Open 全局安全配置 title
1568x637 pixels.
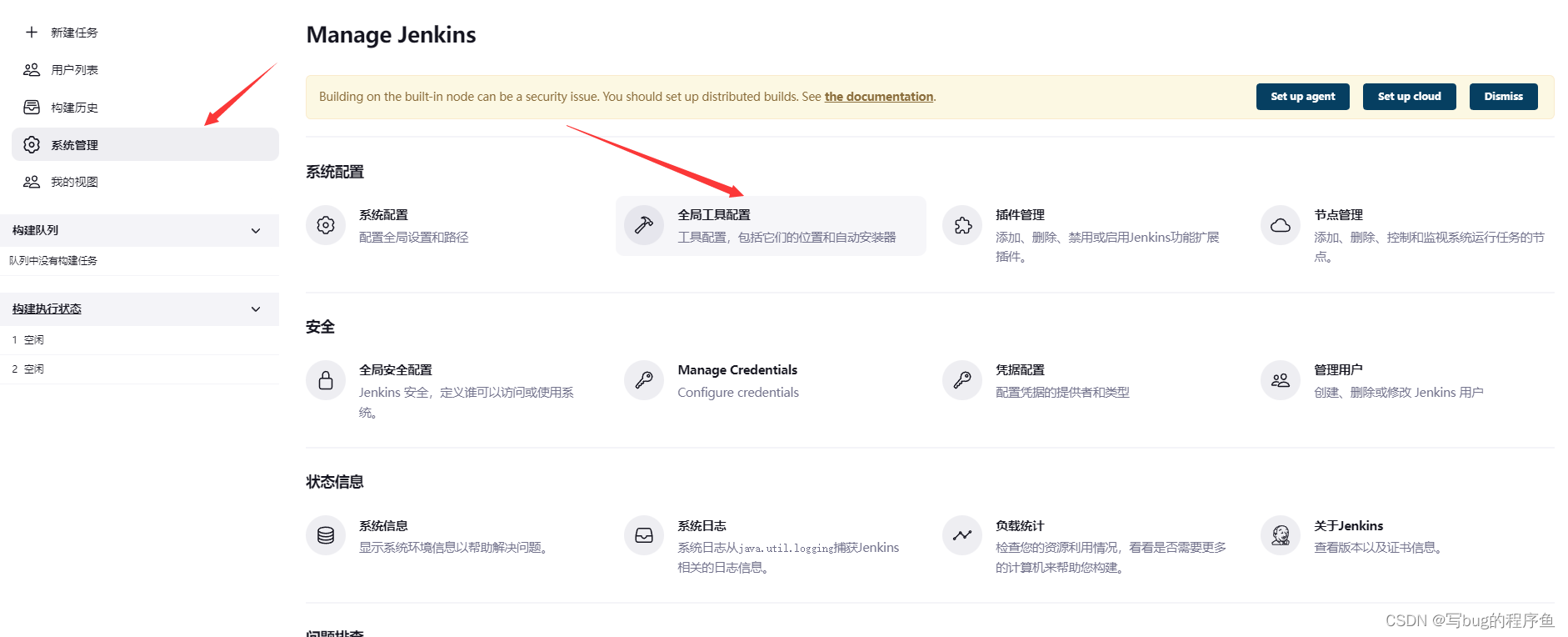pos(396,370)
